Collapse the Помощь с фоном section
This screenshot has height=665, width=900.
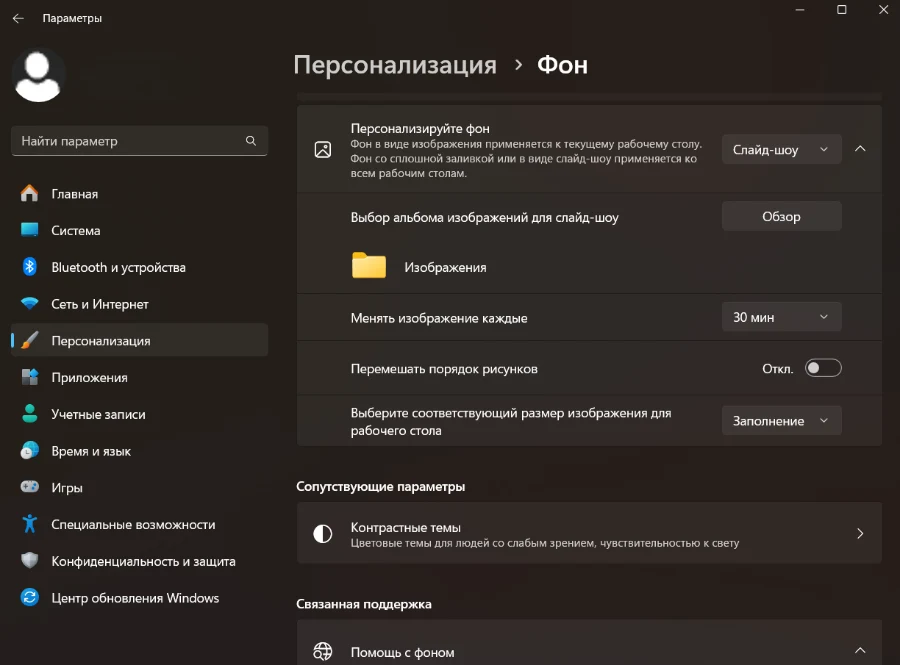click(860, 651)
